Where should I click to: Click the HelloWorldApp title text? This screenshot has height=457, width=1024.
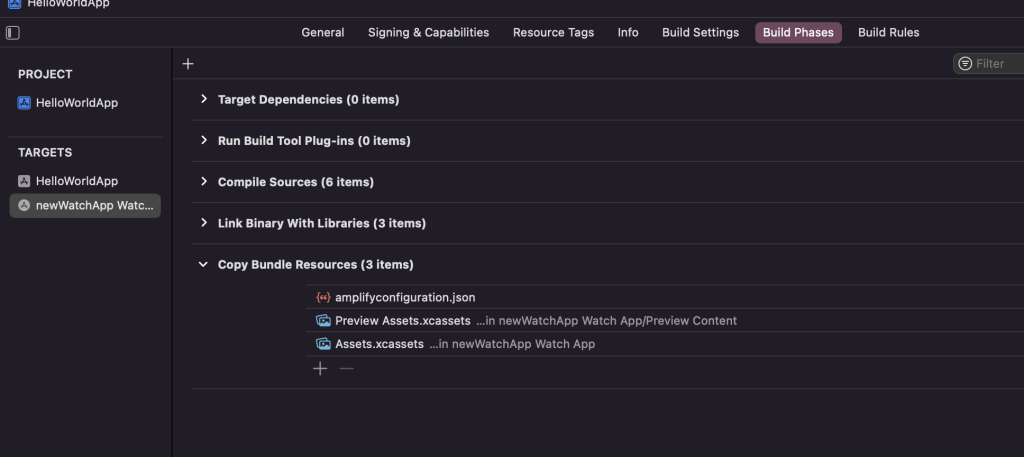coord(68,3)
